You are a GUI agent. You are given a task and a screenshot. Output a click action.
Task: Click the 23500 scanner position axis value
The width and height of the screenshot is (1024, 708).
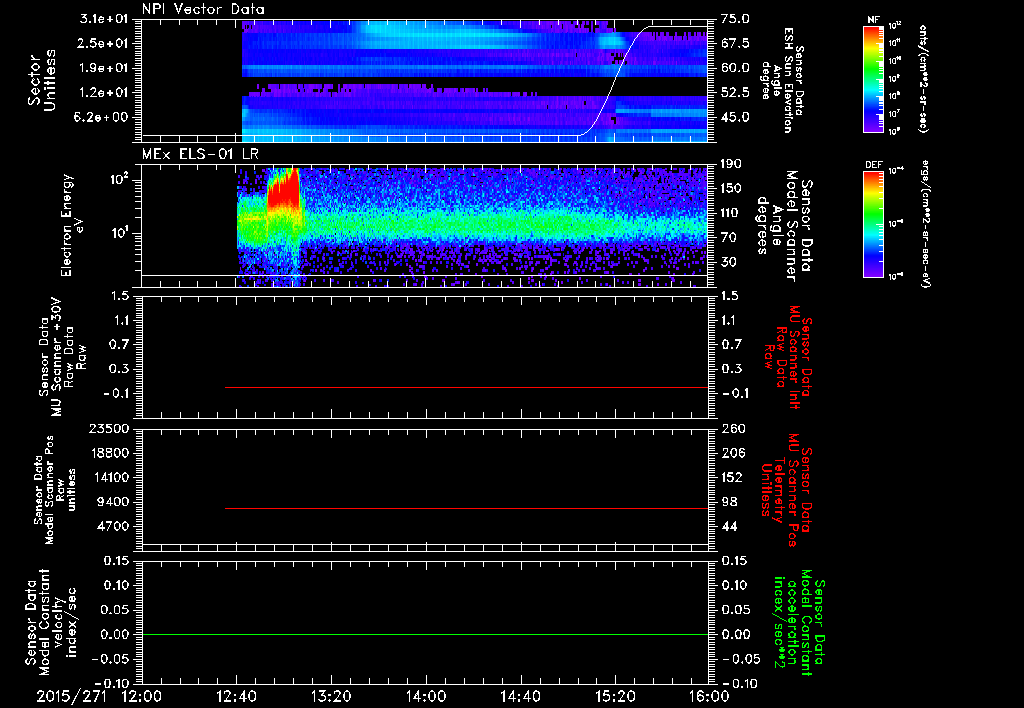pyautogui.click(x=111, y=428)
